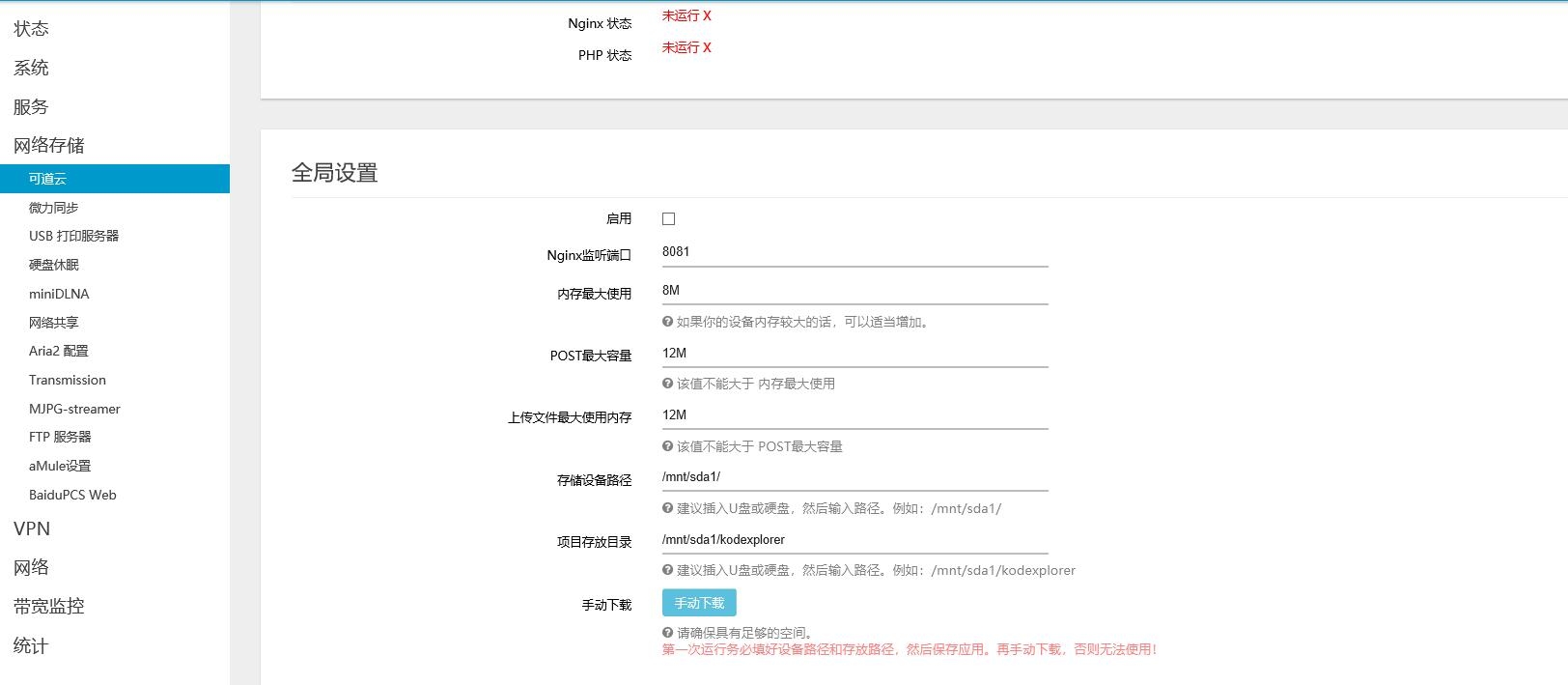Expand the VPN sidebar section

pos(32,528)
